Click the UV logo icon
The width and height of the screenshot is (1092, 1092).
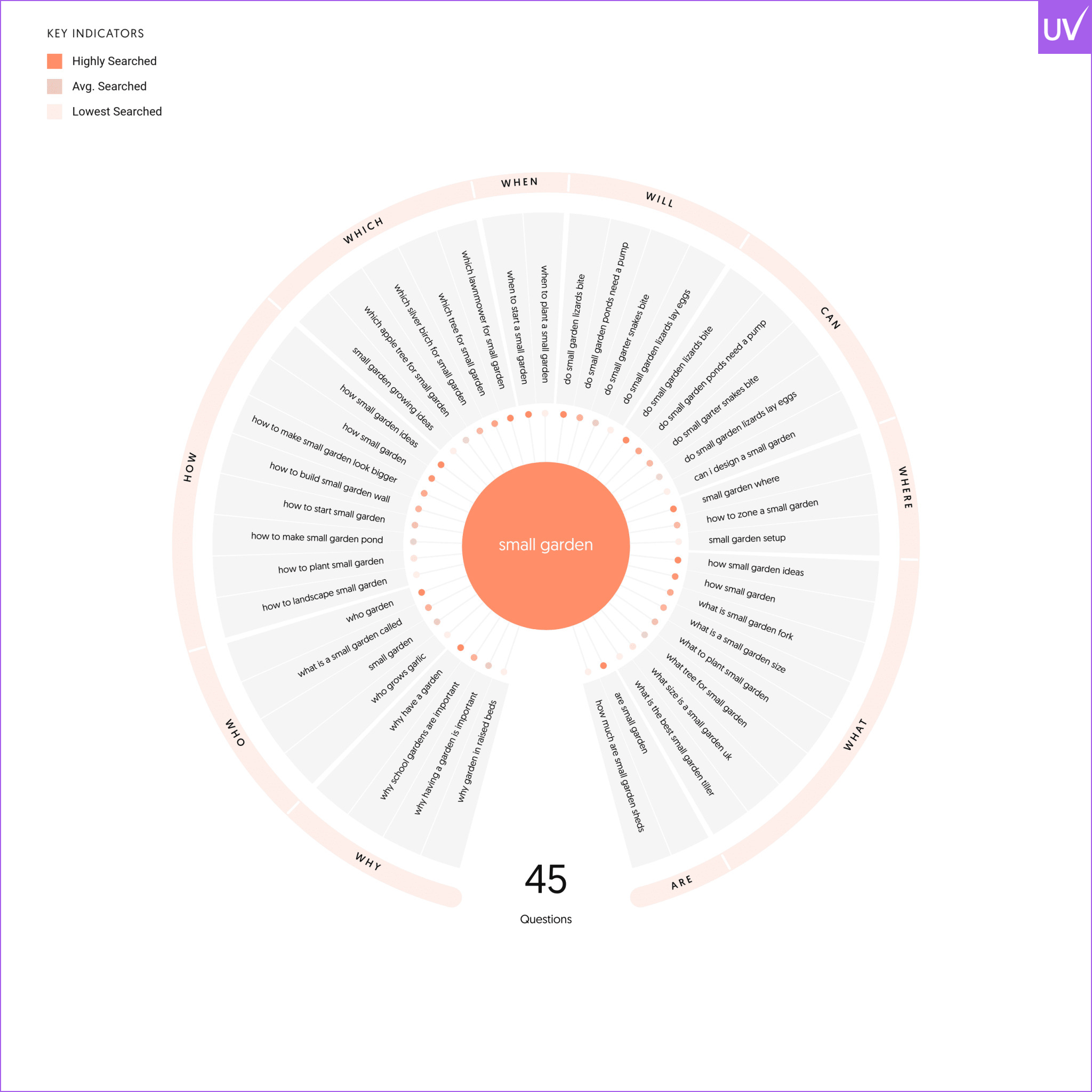tap(1064, 27)
